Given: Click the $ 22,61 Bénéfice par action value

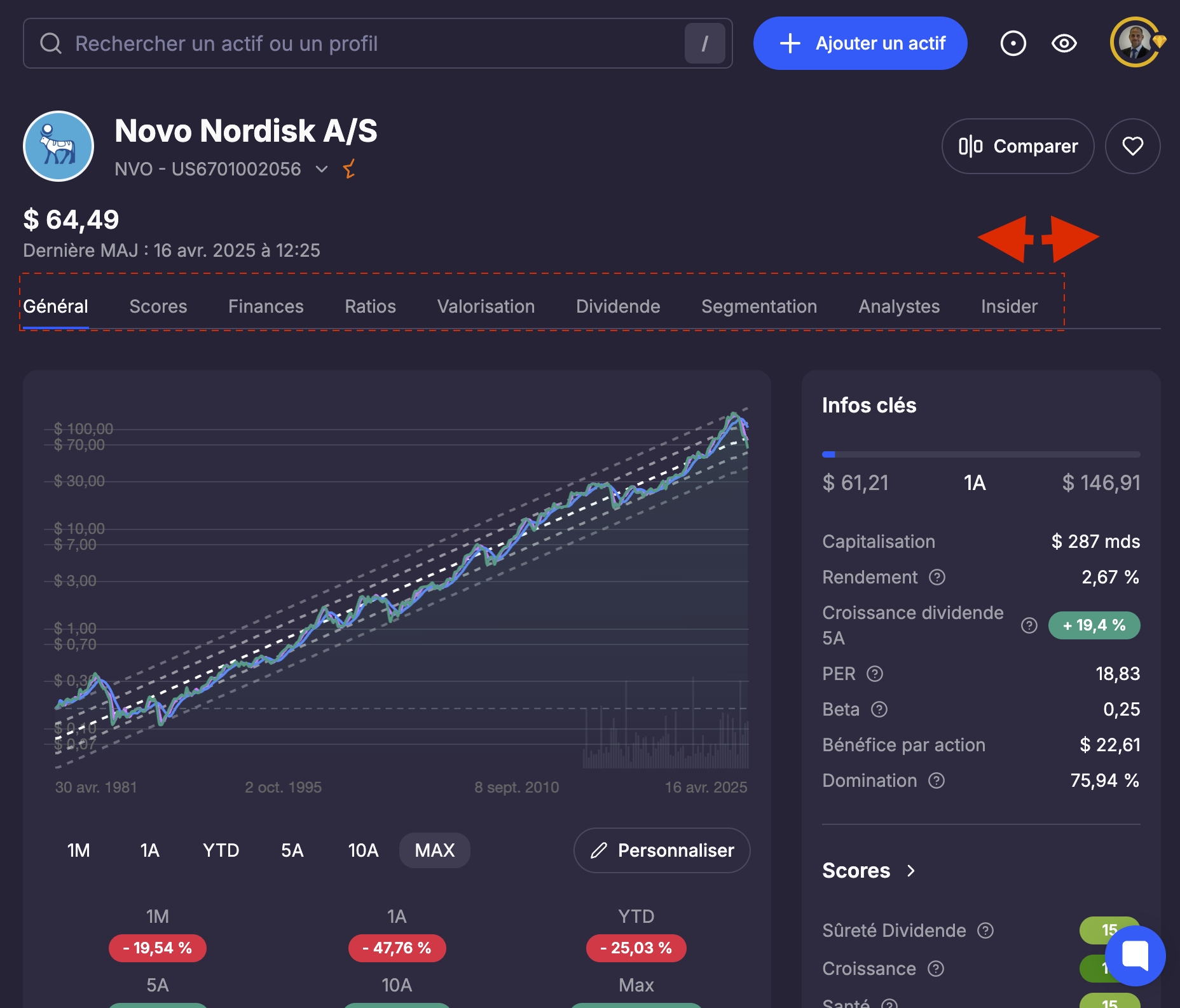Looking at the screenshot, I should (1110, 745).
